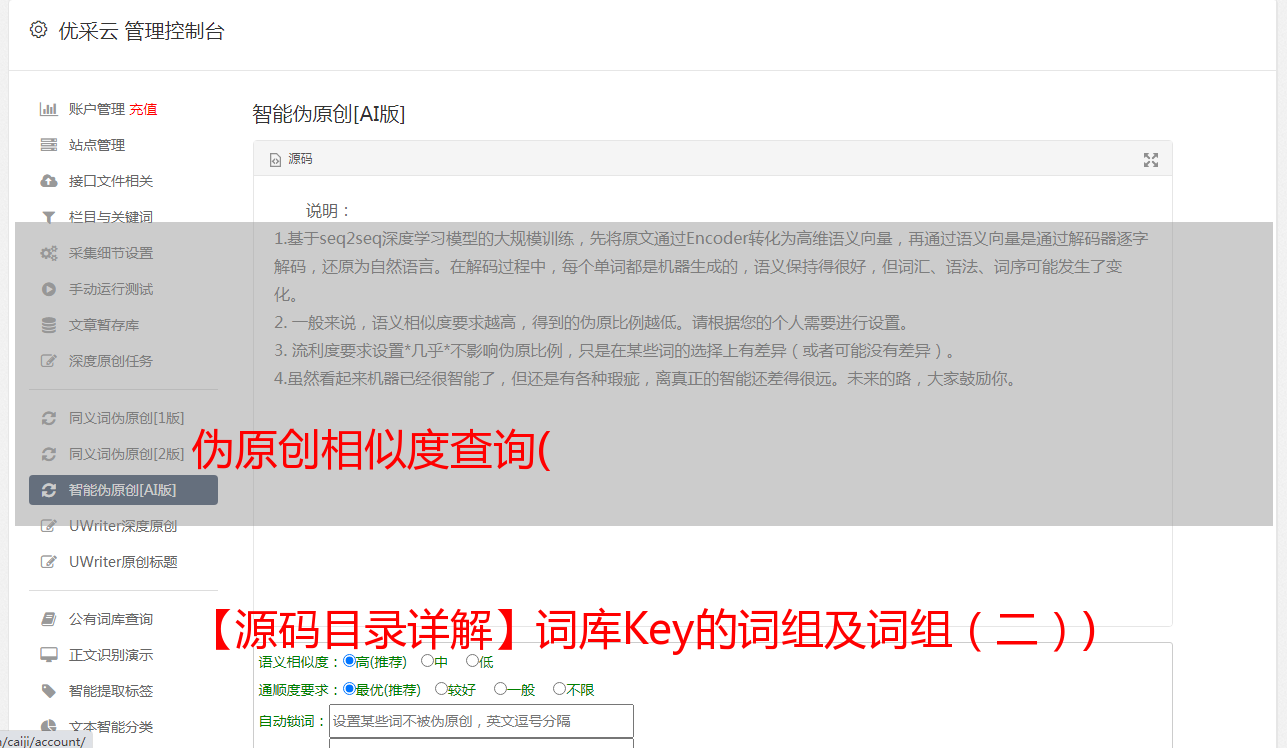Click the 智能提取标签 tag icon

click(48, 691)
